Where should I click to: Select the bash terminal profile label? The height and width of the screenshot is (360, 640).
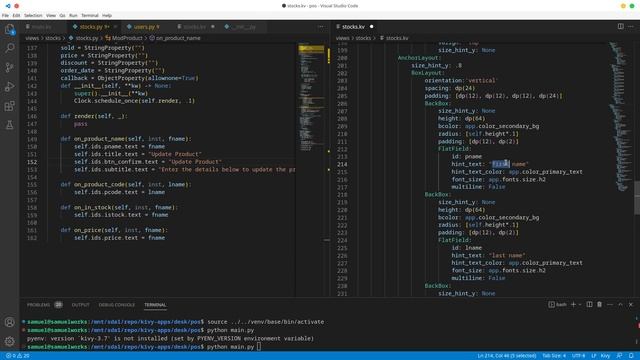pyautogui.click(x=558, y=304)
